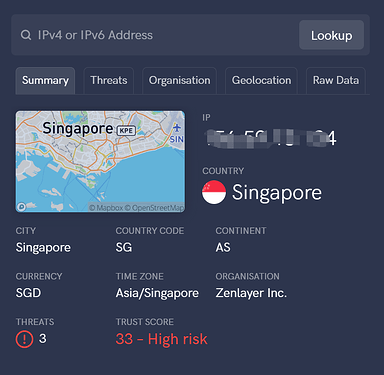Click the city value 'Singapore'
384x375 pixels.
[x=43, y=248]
